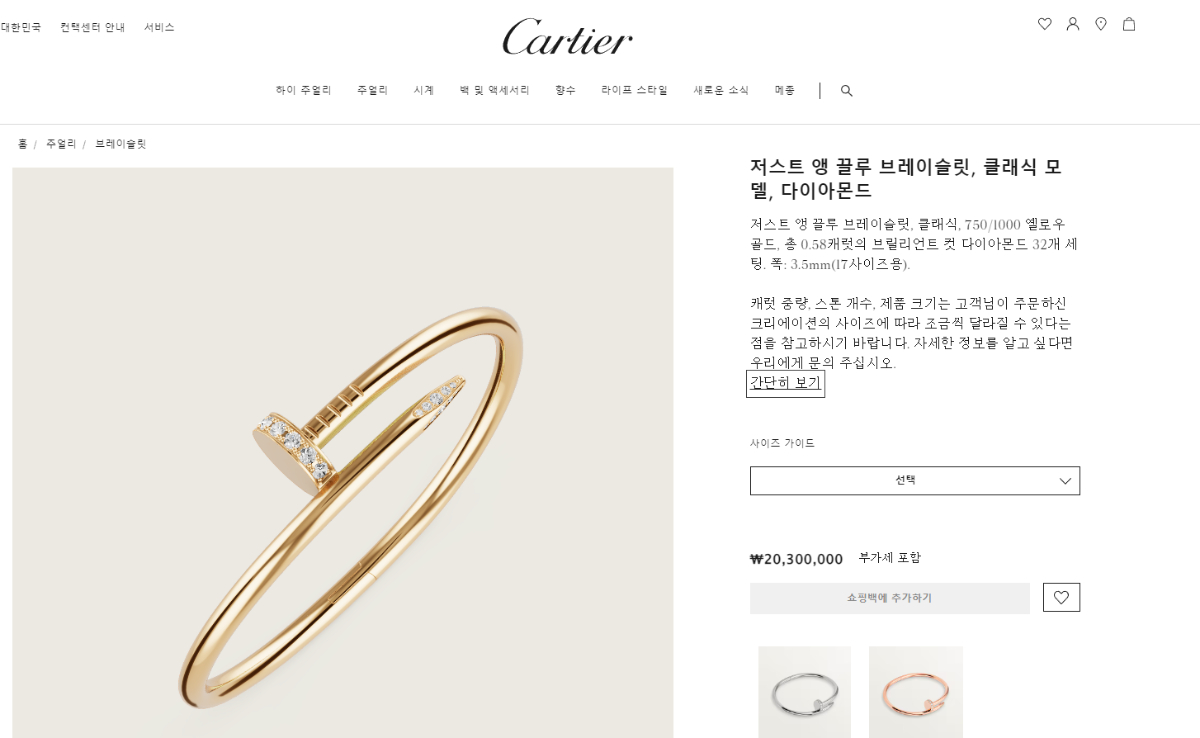Viewport: 1200px width, 738px height.
Task: Click the store locator pin icon
Action: [x=1101, y=24]
